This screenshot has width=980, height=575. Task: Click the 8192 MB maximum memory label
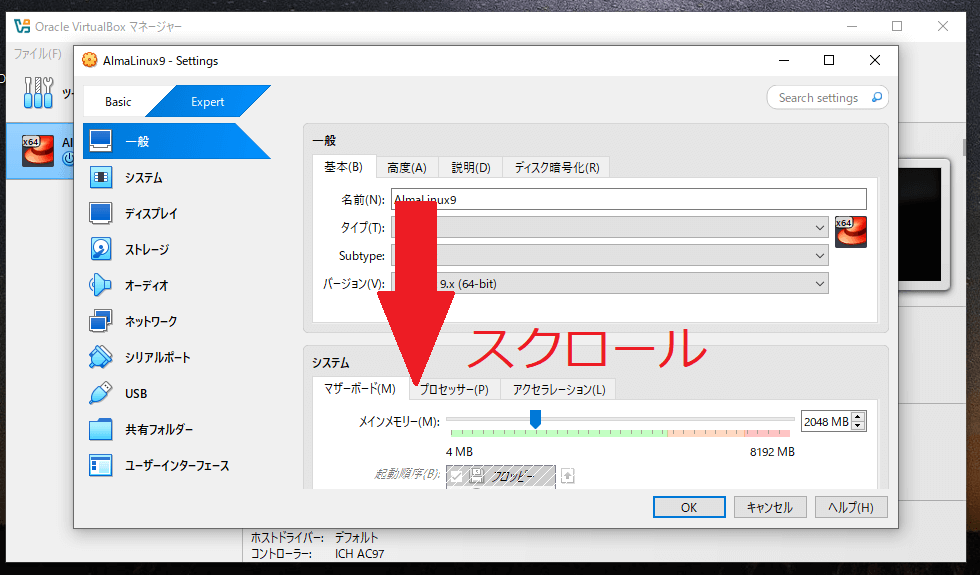(x=772, y=452)
